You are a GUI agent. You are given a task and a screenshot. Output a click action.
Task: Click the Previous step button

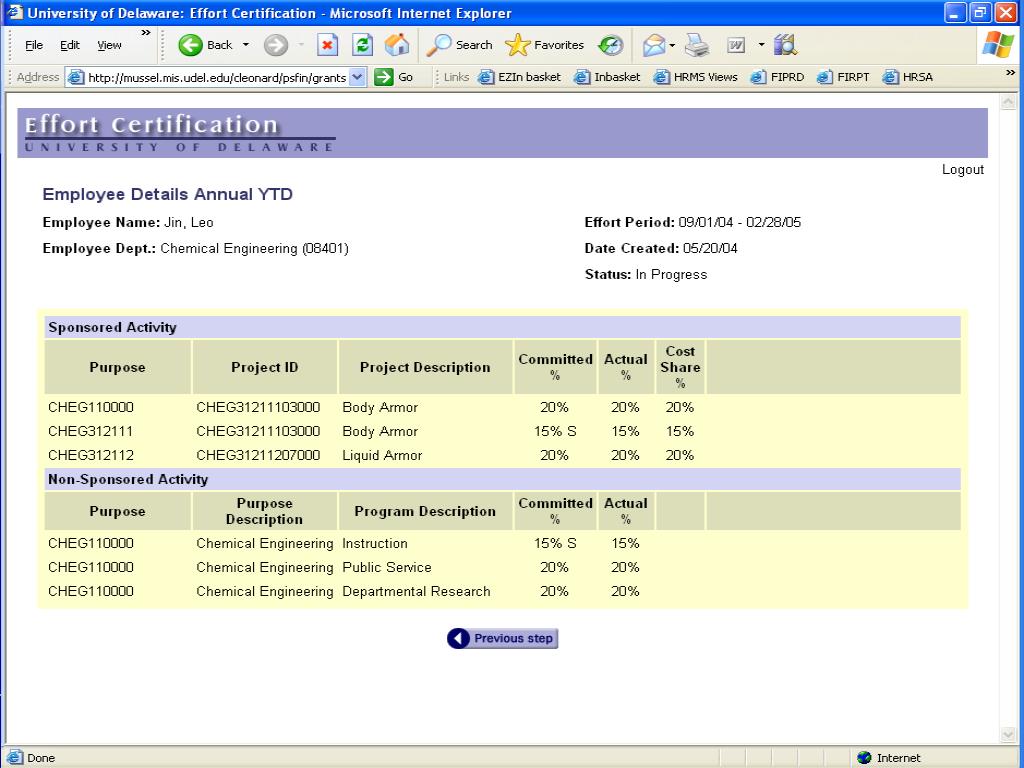click(x=502, y=639)
